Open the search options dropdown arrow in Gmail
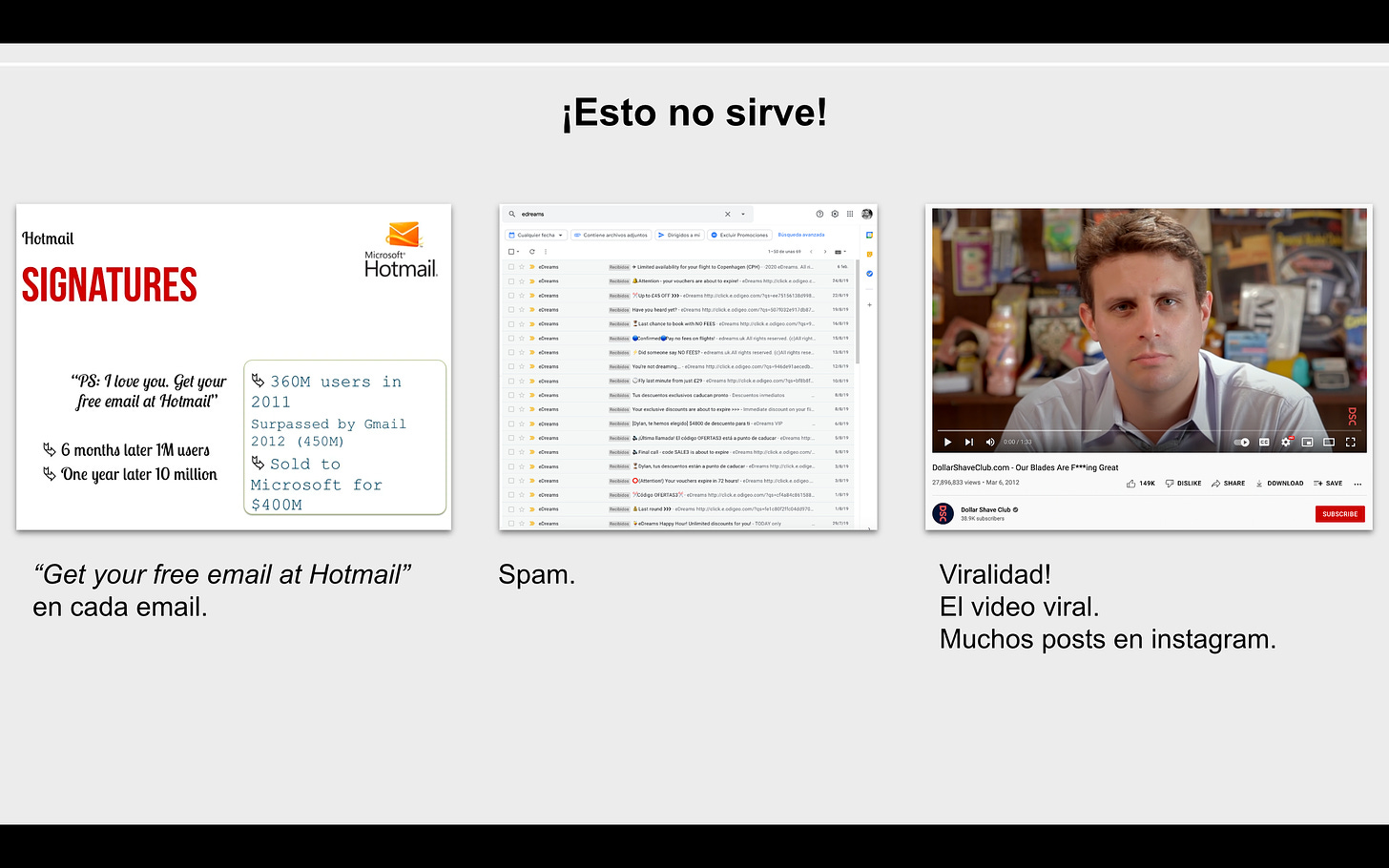 (x=743, y=214)
